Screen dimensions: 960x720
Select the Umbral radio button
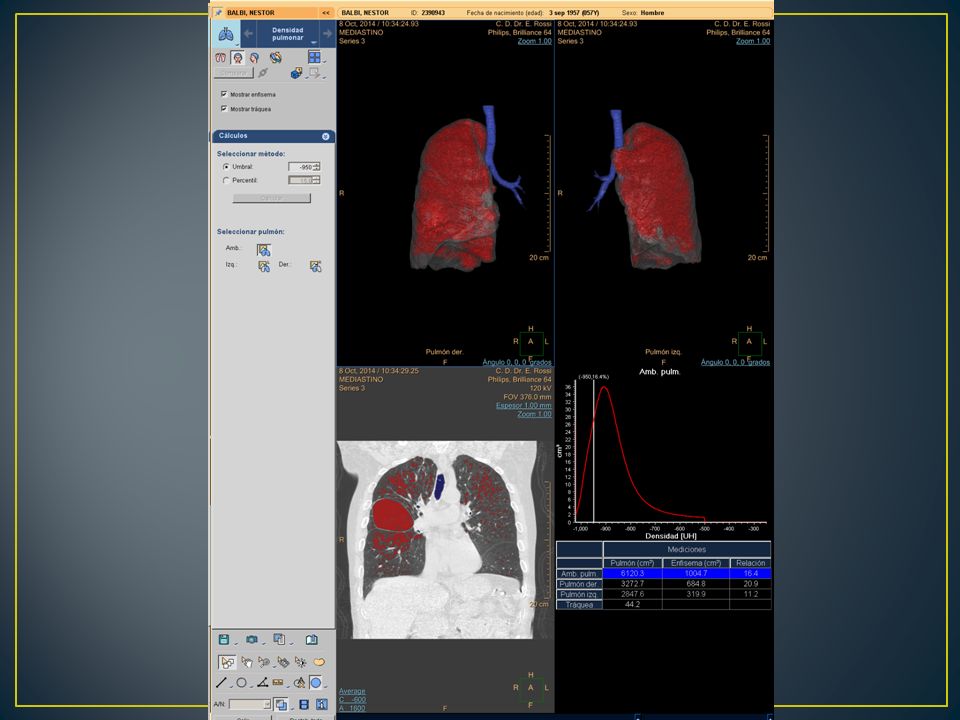(x=226, y=167)
